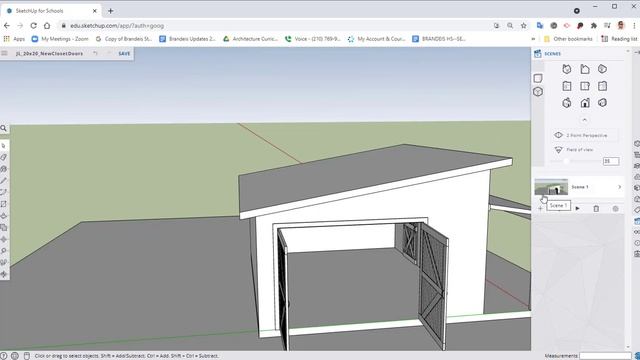
Task: Open My Account & Courses bookmark
Action: [x=376, y=39]
